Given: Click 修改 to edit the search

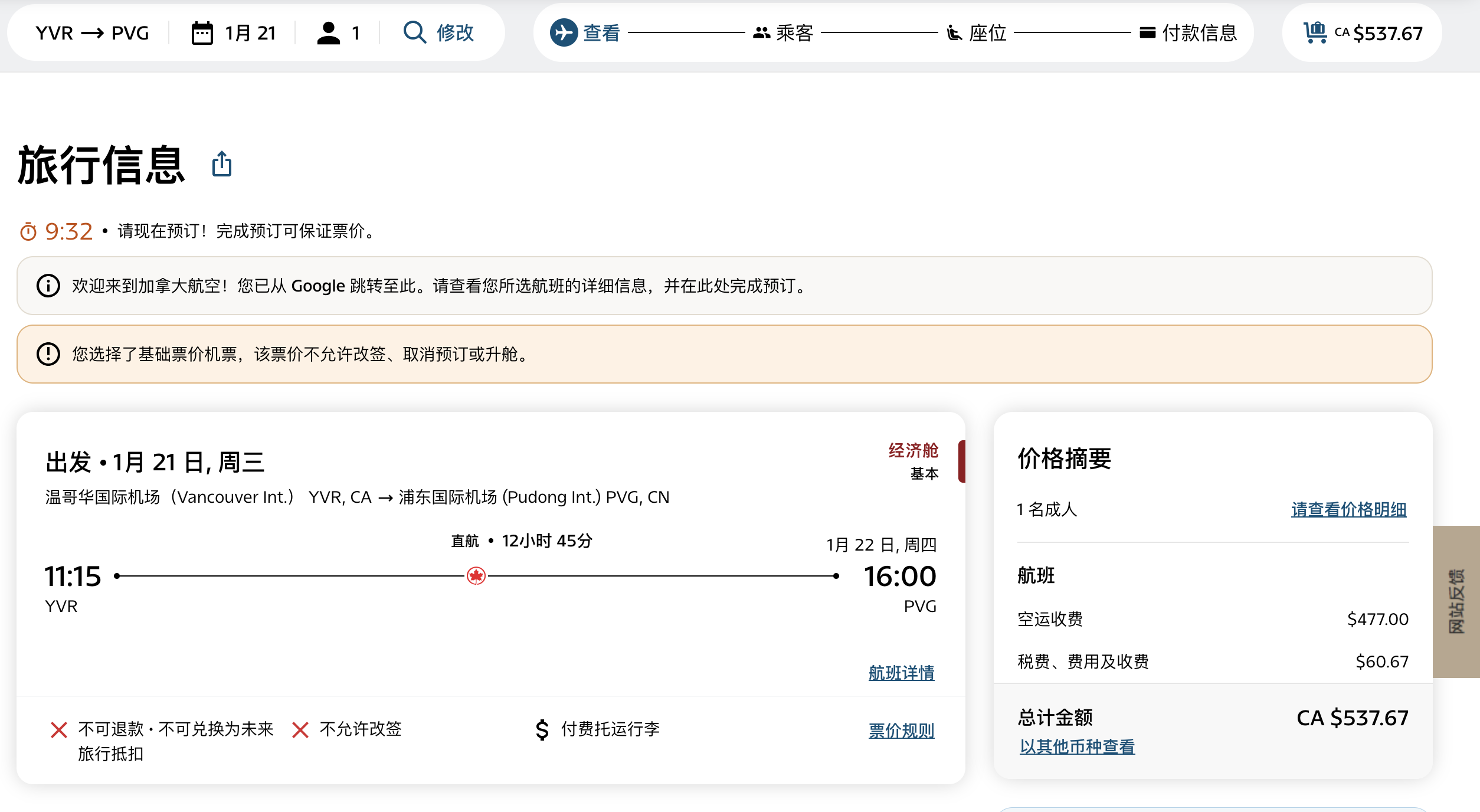Looking at the screenshot, I should coord(455,33).
